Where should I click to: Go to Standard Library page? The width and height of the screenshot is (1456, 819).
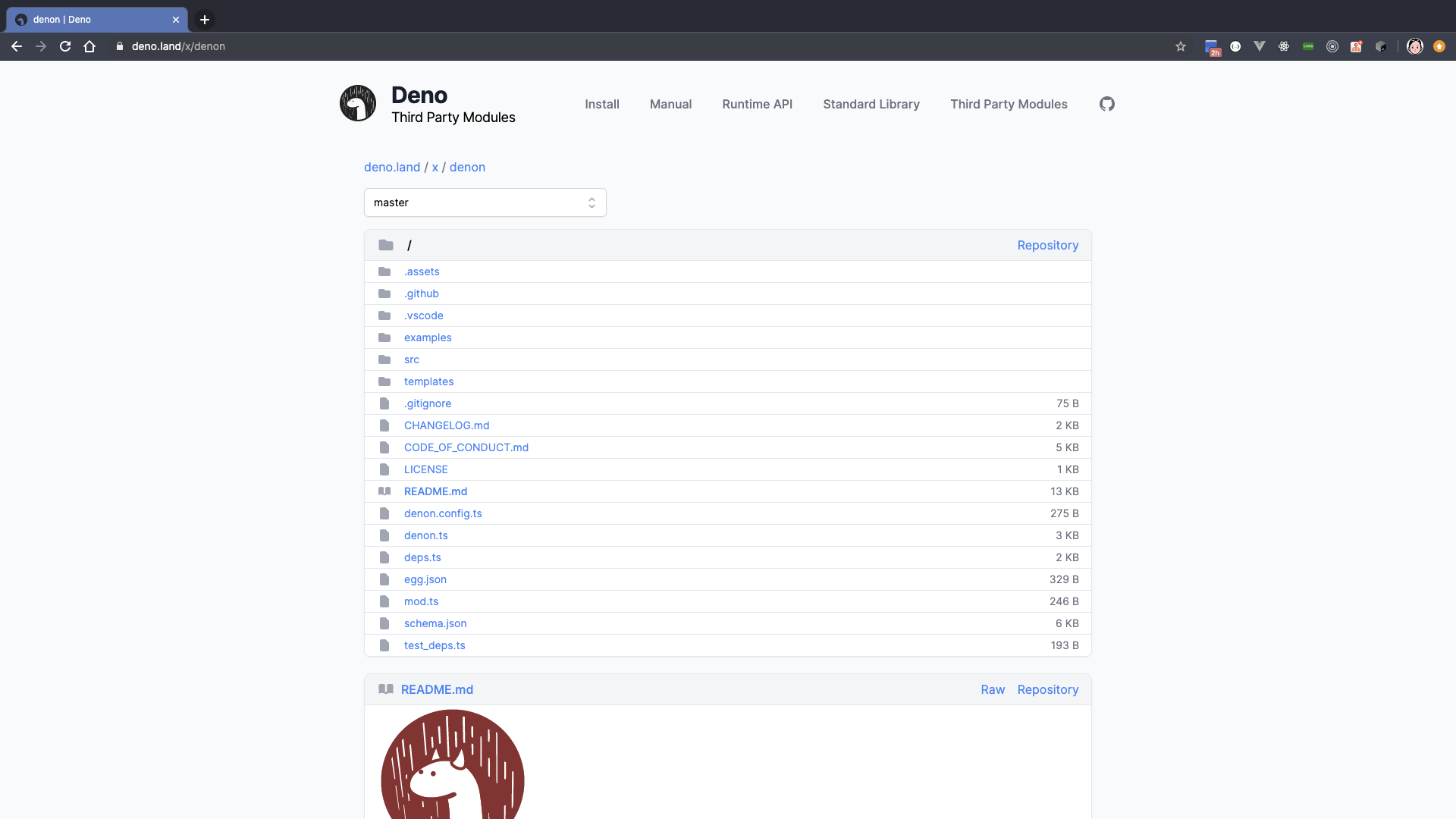(x=871, y=104)
